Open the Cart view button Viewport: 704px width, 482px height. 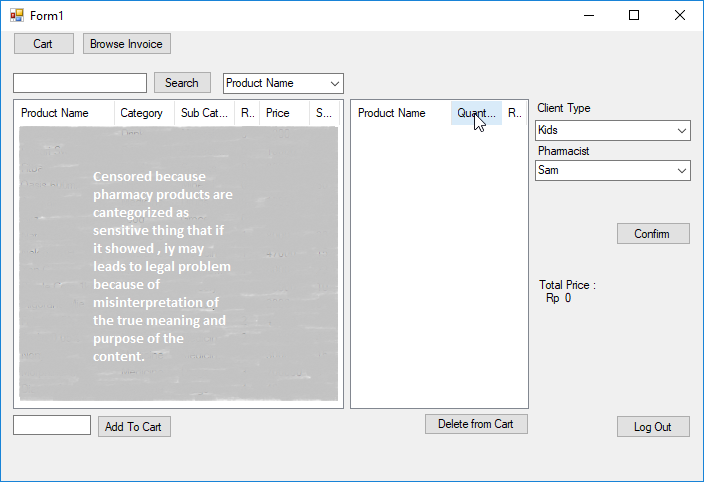point(43,44)
